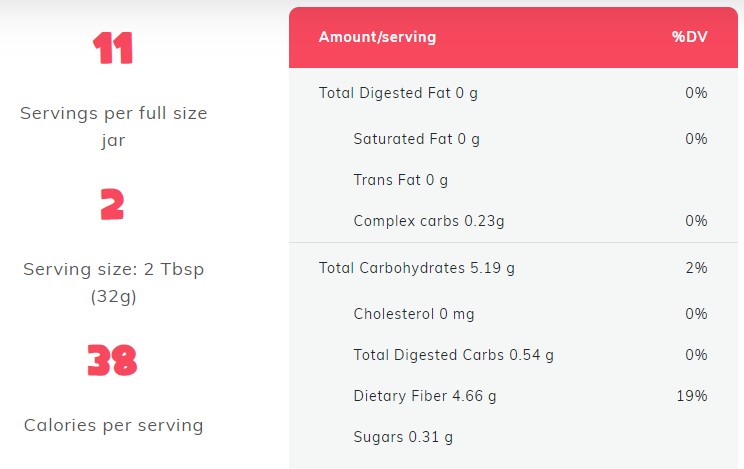Click the red number 38 calories
This screenshot has height=469, width=744.
[x=113, y=360]
